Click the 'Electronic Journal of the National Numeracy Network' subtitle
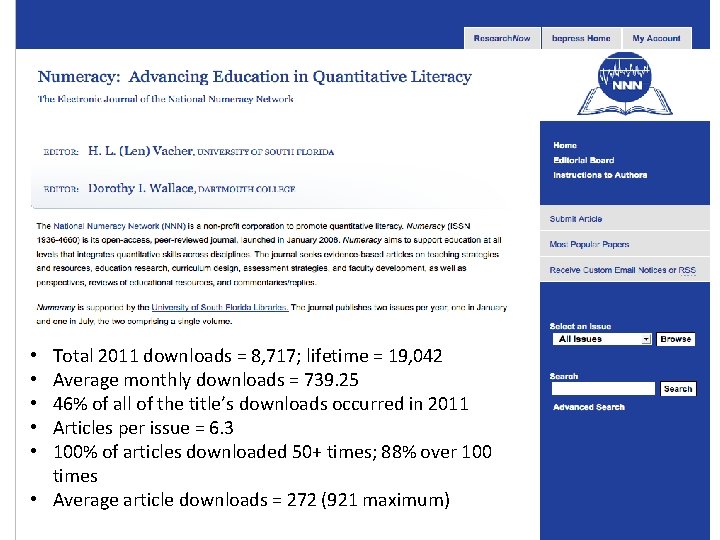 [165, 99]
